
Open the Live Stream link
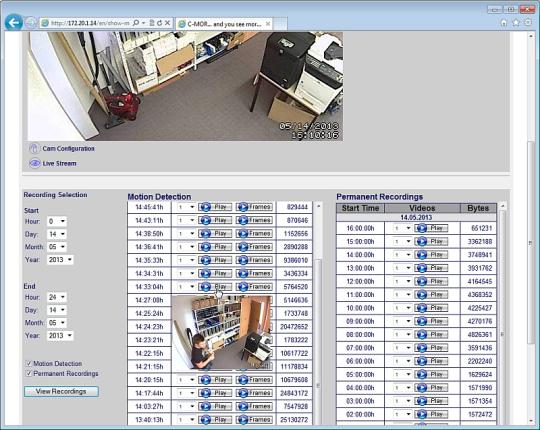tap(60, 163)
